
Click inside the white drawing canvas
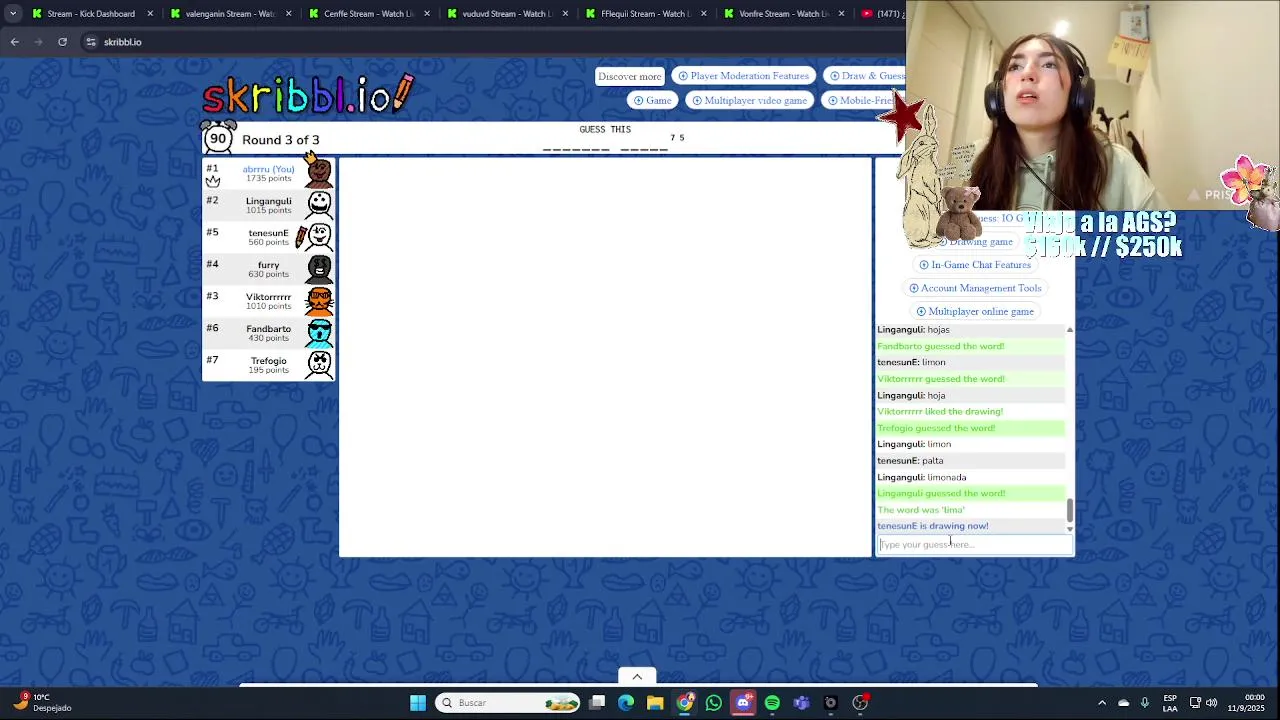[605, 356]
